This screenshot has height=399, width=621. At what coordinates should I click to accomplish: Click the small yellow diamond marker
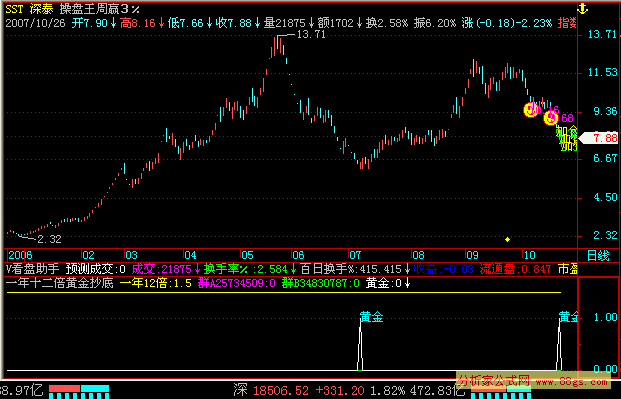tap(507, 239)
